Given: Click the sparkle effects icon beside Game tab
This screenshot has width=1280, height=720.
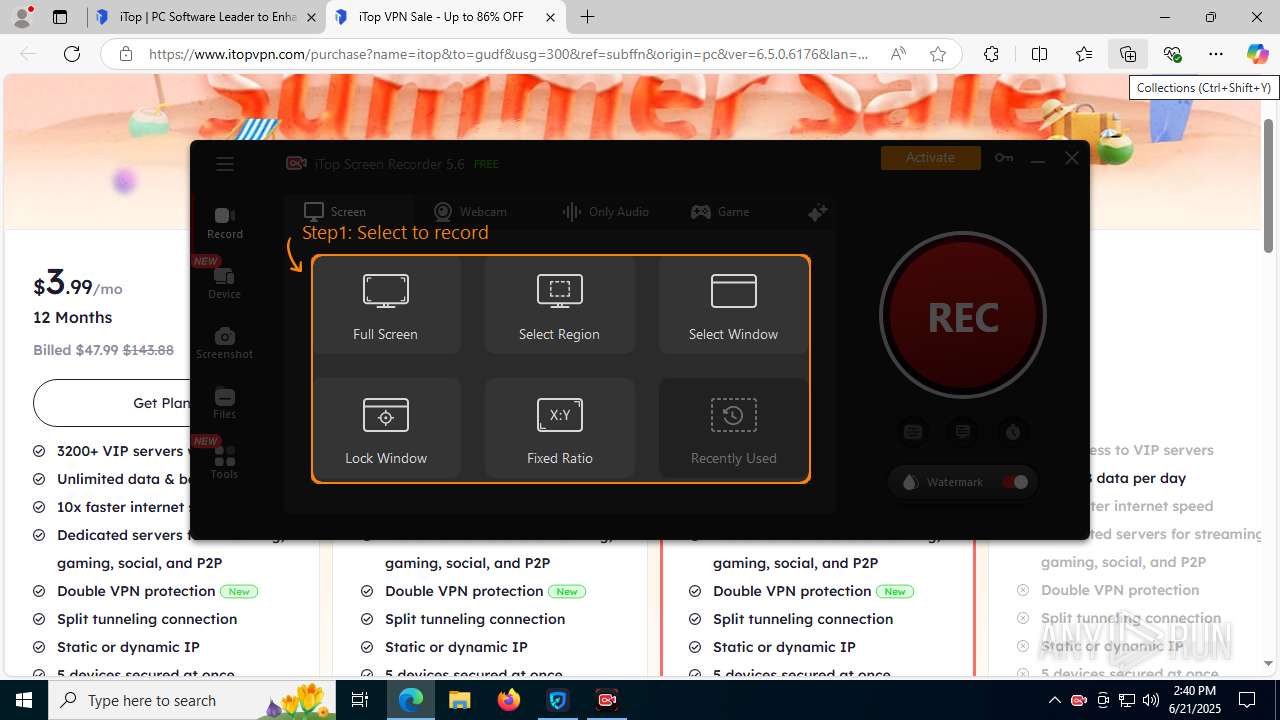Looking at the screenshot, I should (x=818, y=211).
